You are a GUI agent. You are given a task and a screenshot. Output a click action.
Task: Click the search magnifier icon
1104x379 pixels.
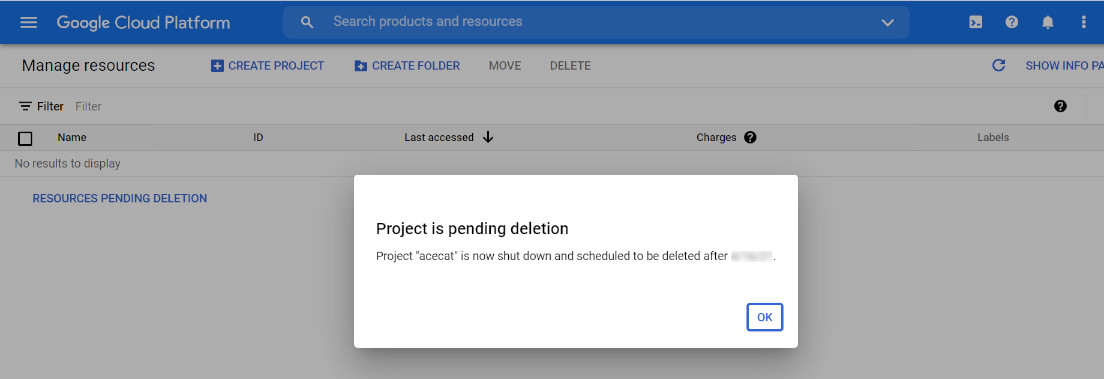point(306,22)
